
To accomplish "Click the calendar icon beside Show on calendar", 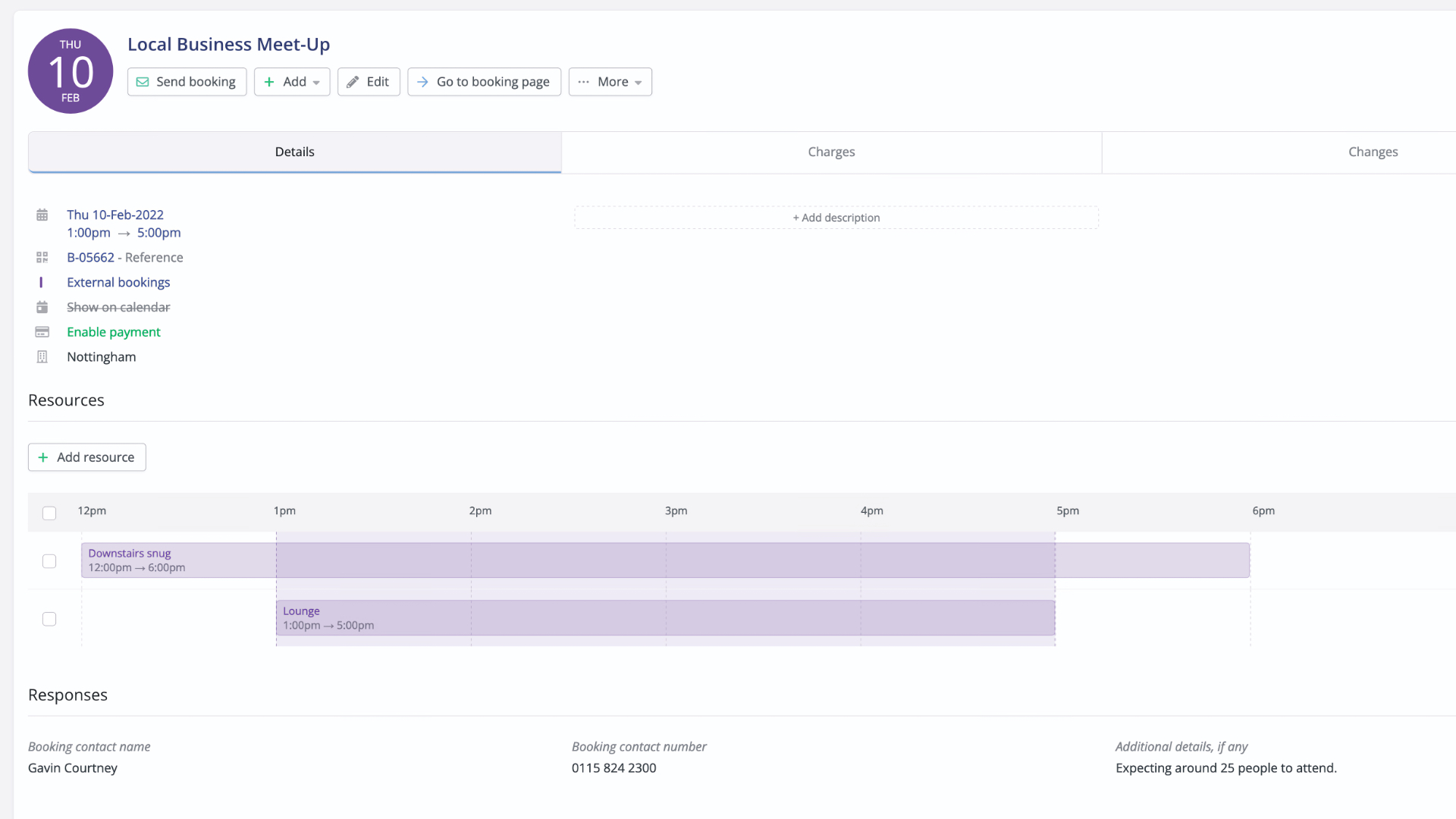I will pyautogui.click(x=42, y=307).
